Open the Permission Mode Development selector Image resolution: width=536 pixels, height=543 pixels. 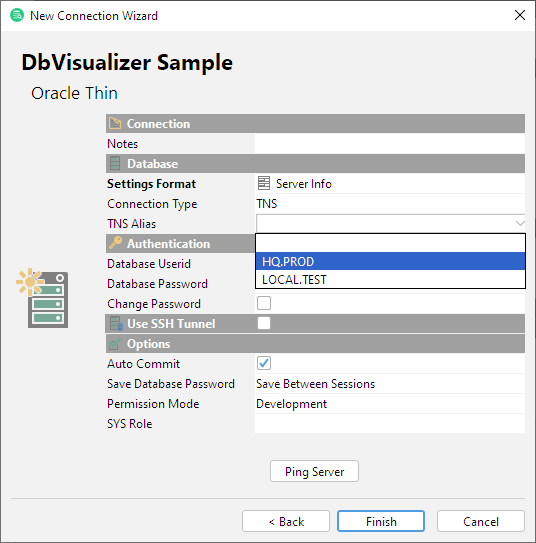coord(390,404)
